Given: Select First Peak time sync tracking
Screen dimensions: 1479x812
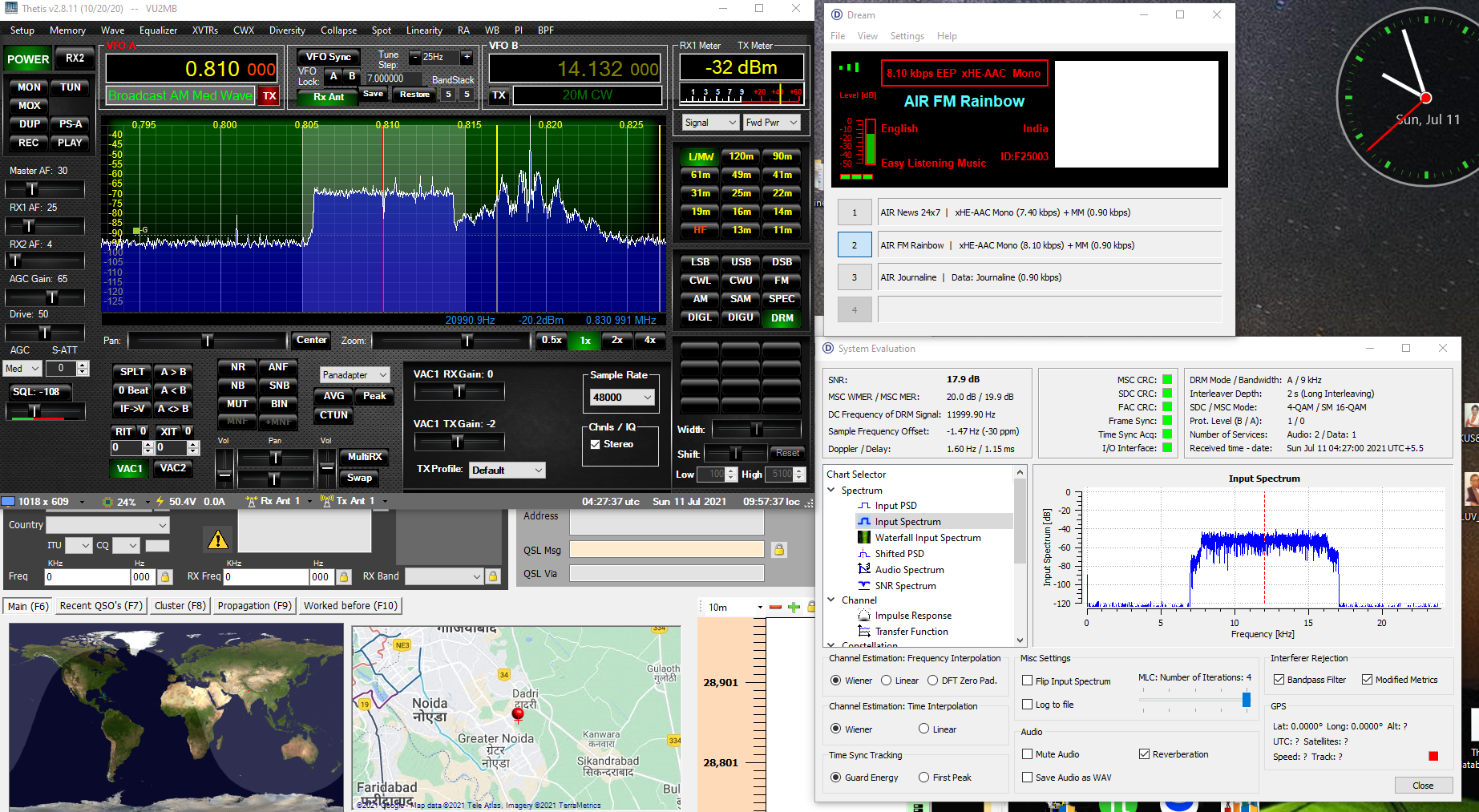Looking at the screenshot, I should click(x=924, y=778).
